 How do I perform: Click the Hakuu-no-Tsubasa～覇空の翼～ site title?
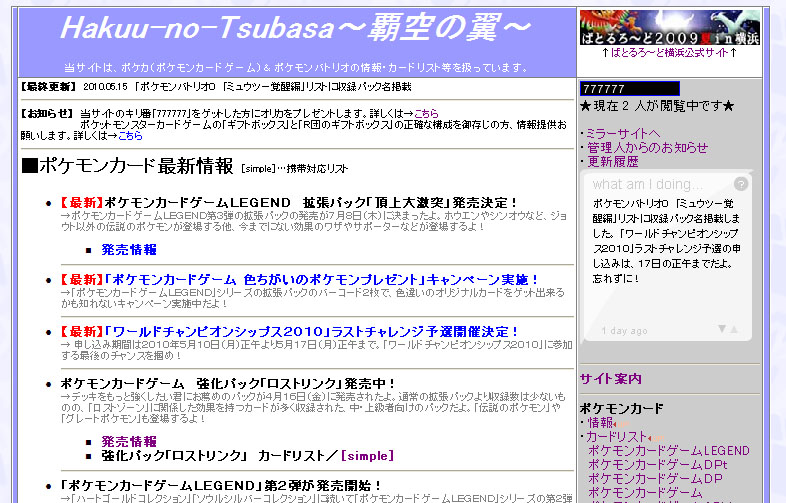click(295, 27)
